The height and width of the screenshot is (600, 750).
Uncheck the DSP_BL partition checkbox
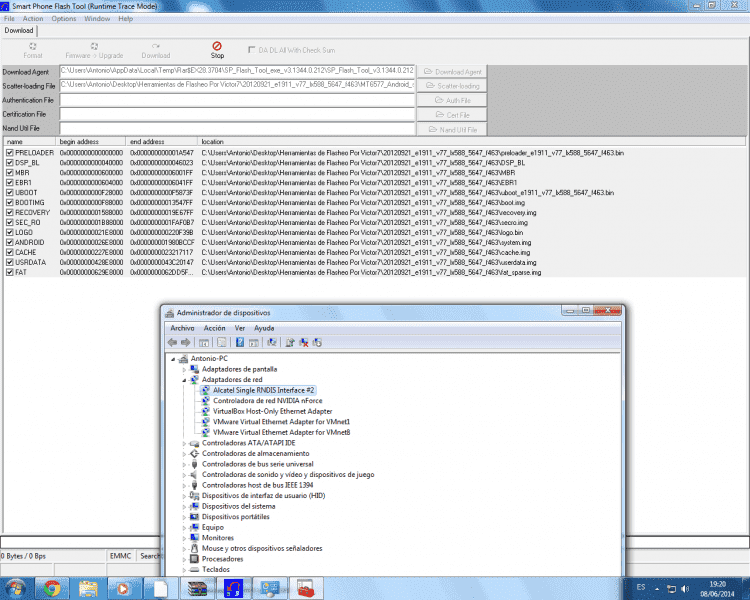10,163
